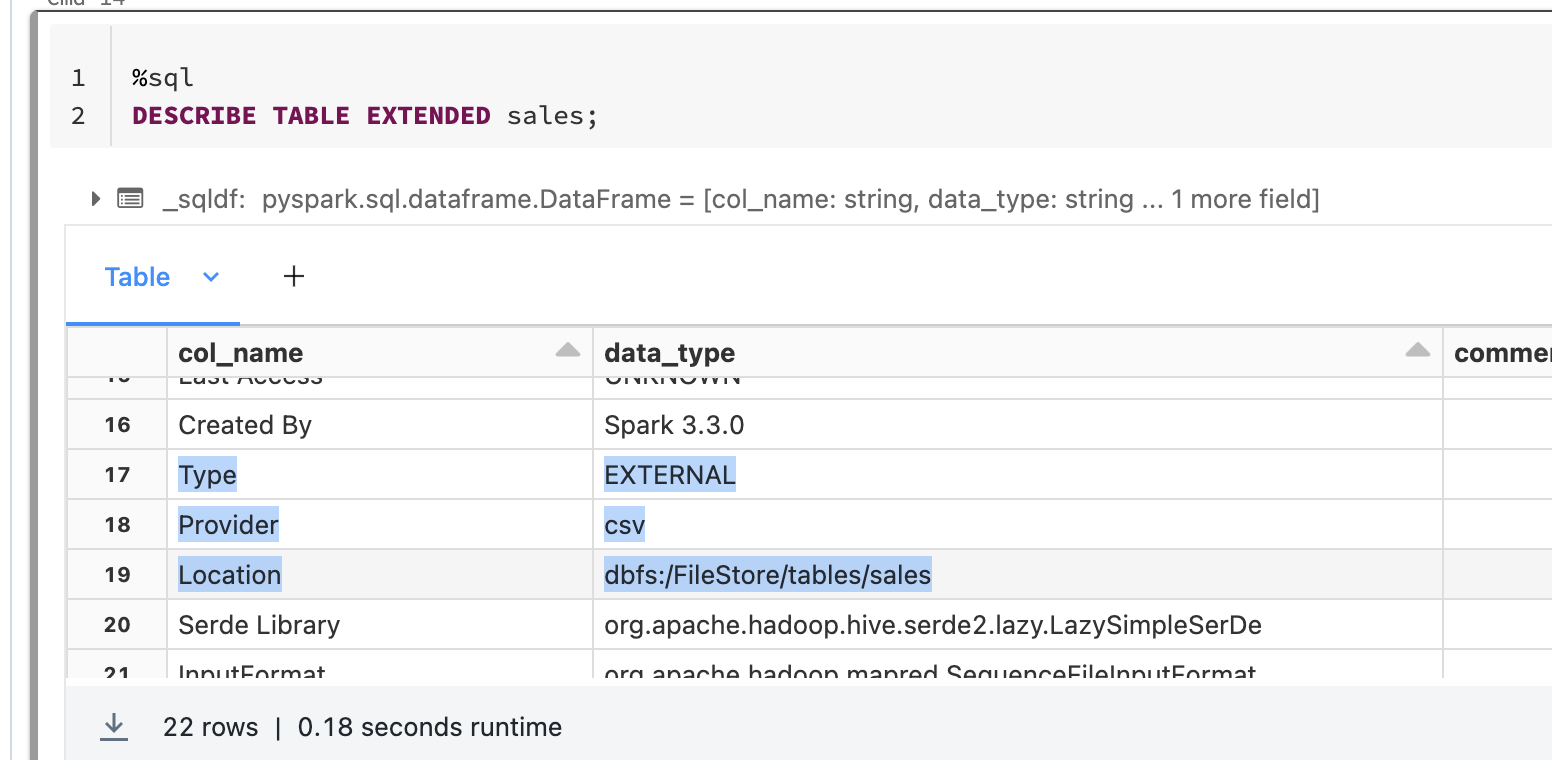Click the data_type column header
This screenshot has width=1552, height=760.
tap(669, 353)
